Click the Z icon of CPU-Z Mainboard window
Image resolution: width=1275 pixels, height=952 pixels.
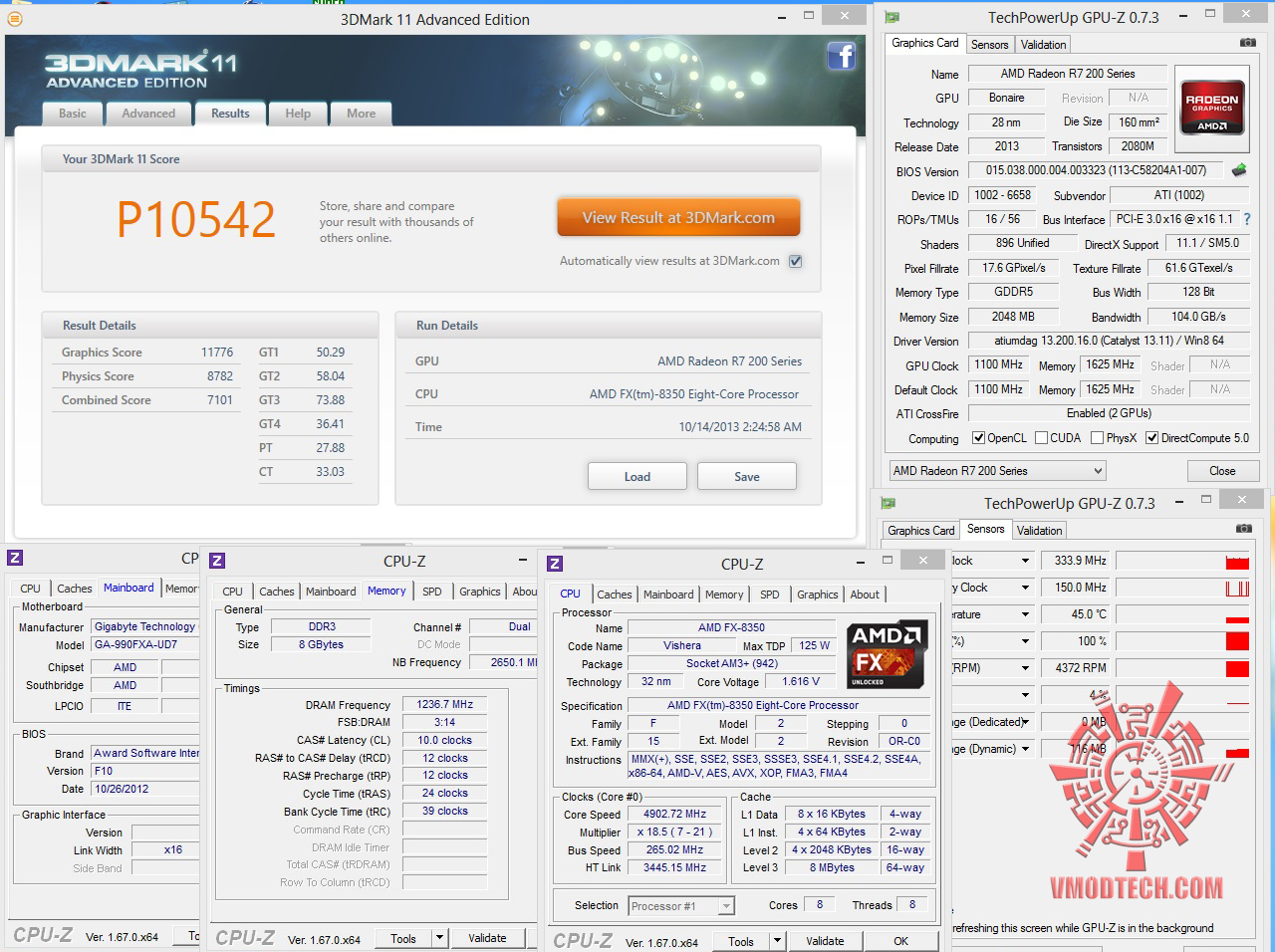15,558
